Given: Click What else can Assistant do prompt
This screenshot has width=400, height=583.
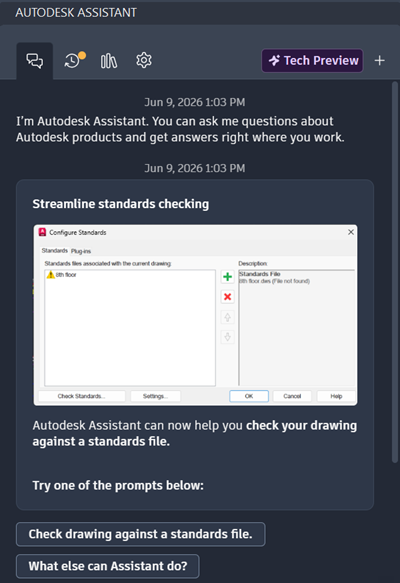Looking at the screenshot, I should tap(108, 566).
